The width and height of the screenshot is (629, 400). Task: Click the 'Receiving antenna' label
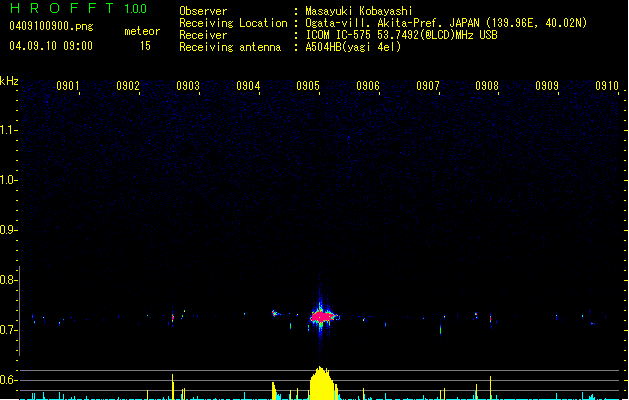[230, 47]
